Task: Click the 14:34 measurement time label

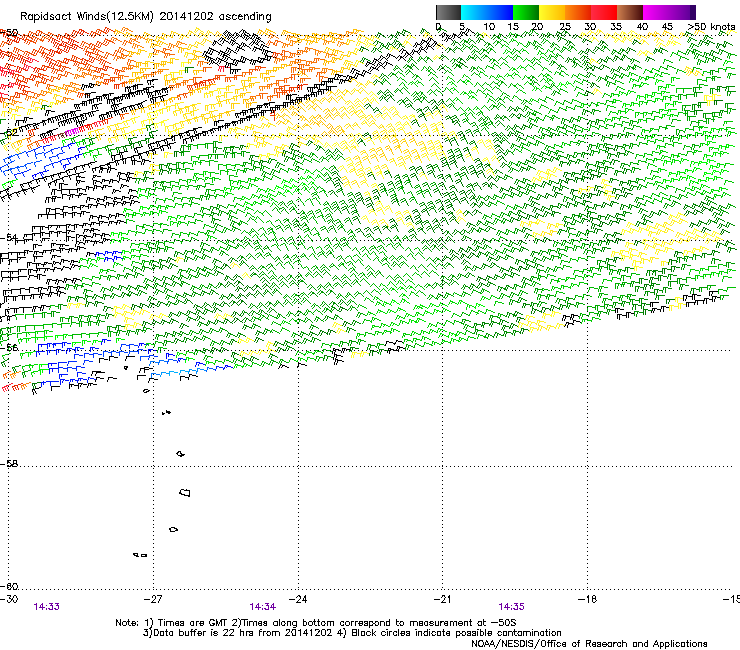Action: point(262,607)
